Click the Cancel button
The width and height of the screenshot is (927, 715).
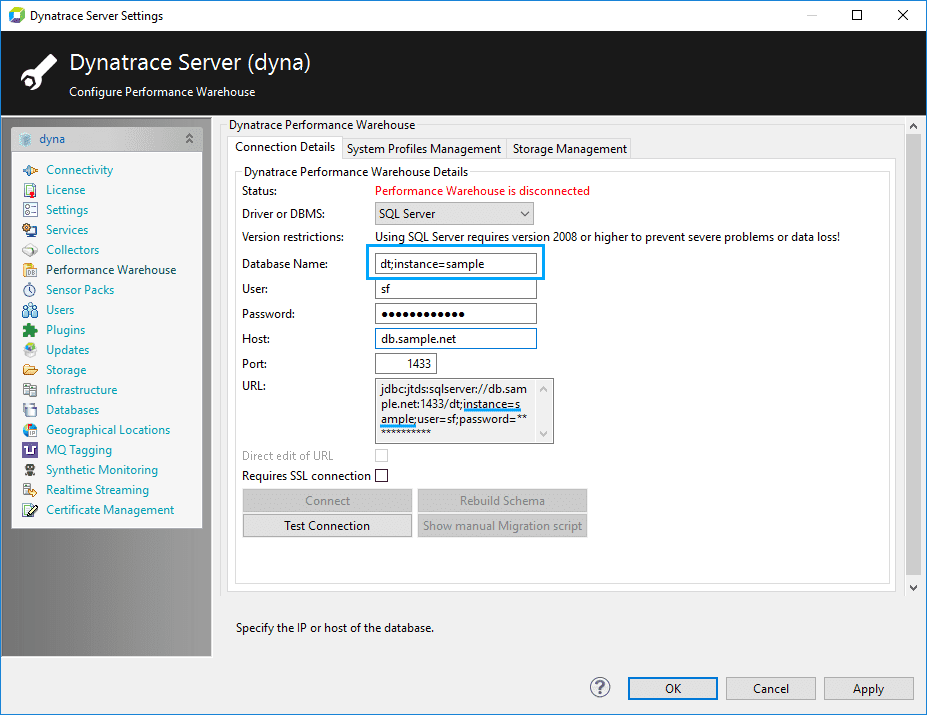pos(770,688)
